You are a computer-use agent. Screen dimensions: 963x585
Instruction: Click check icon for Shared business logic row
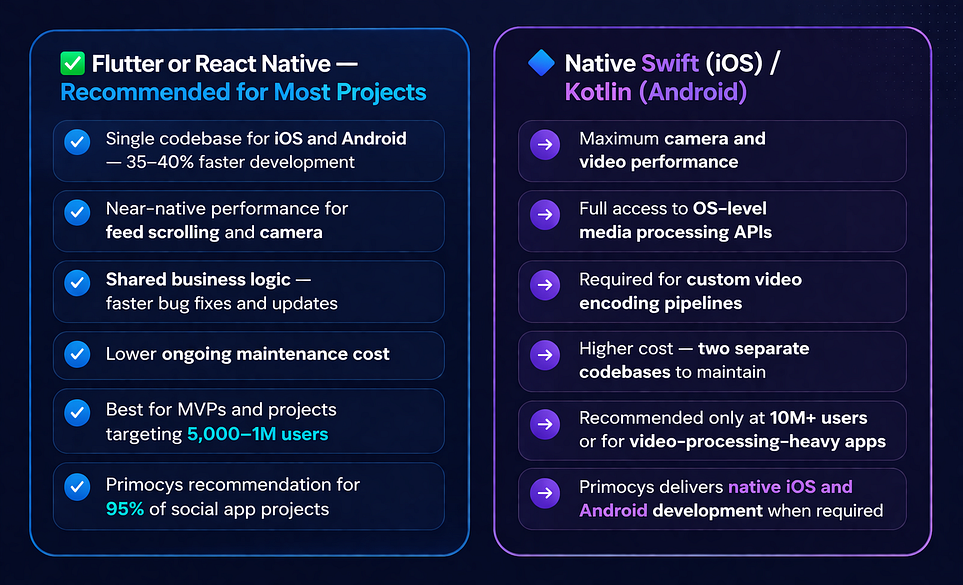coord(77,283)
